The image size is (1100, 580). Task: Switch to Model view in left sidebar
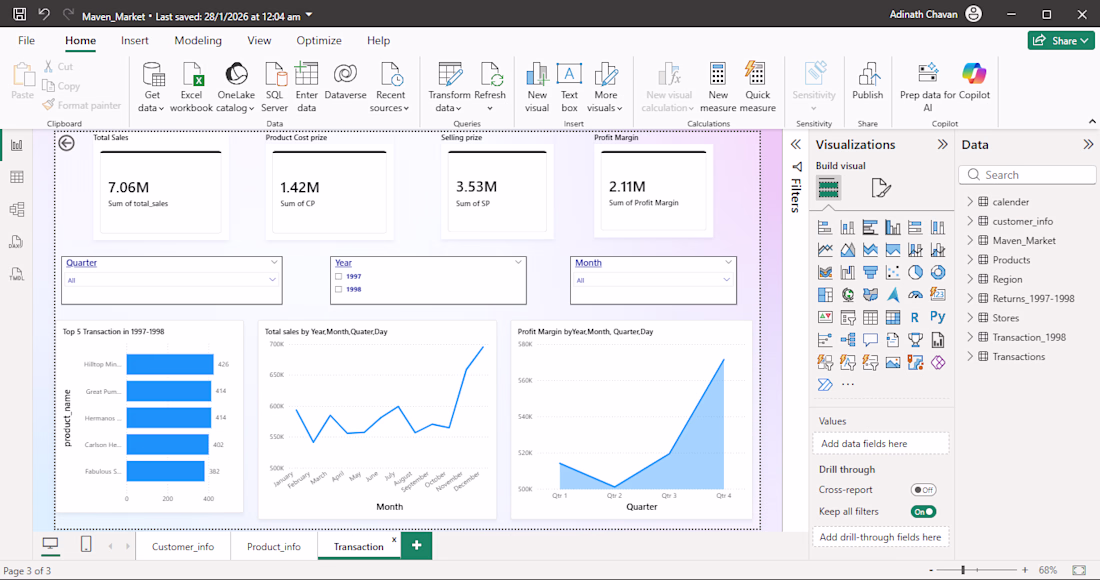pyautogui.click(x=17, y=210)
